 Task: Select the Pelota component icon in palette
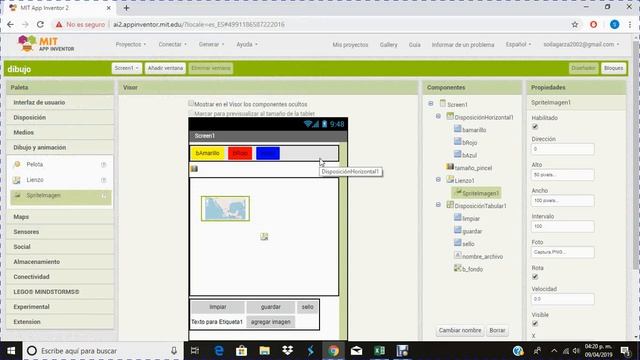(x=17, y=164)
